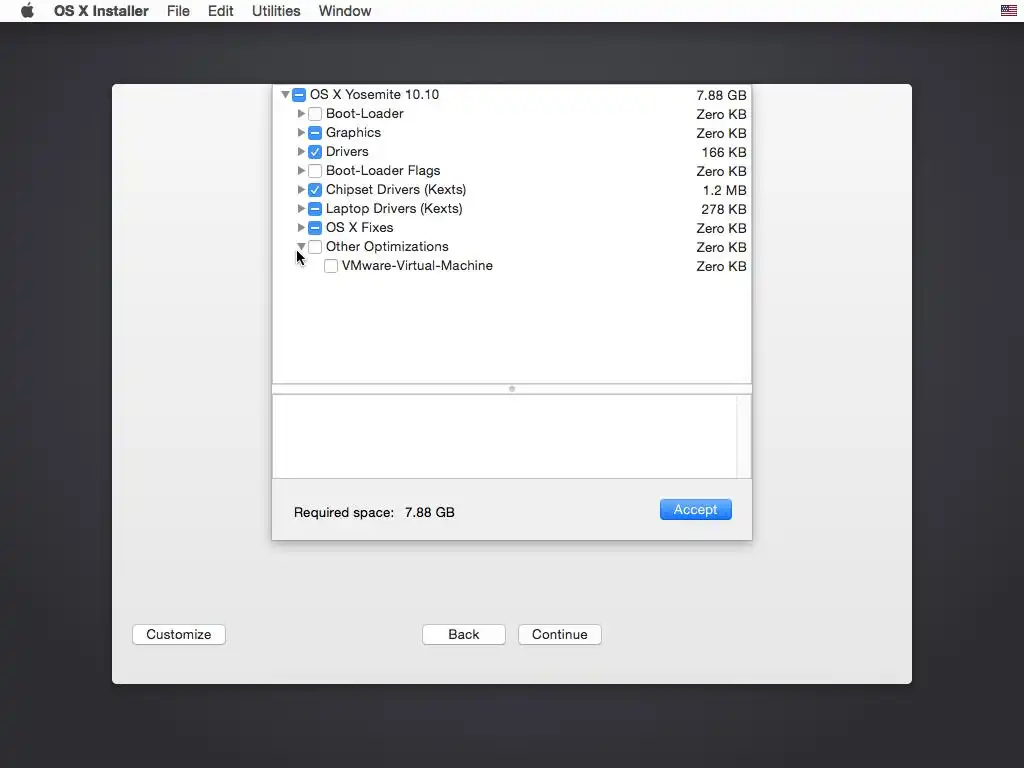This screenshot has width=1024, height=768.
Task: Open the Apple menu
Action: [27, 11]
